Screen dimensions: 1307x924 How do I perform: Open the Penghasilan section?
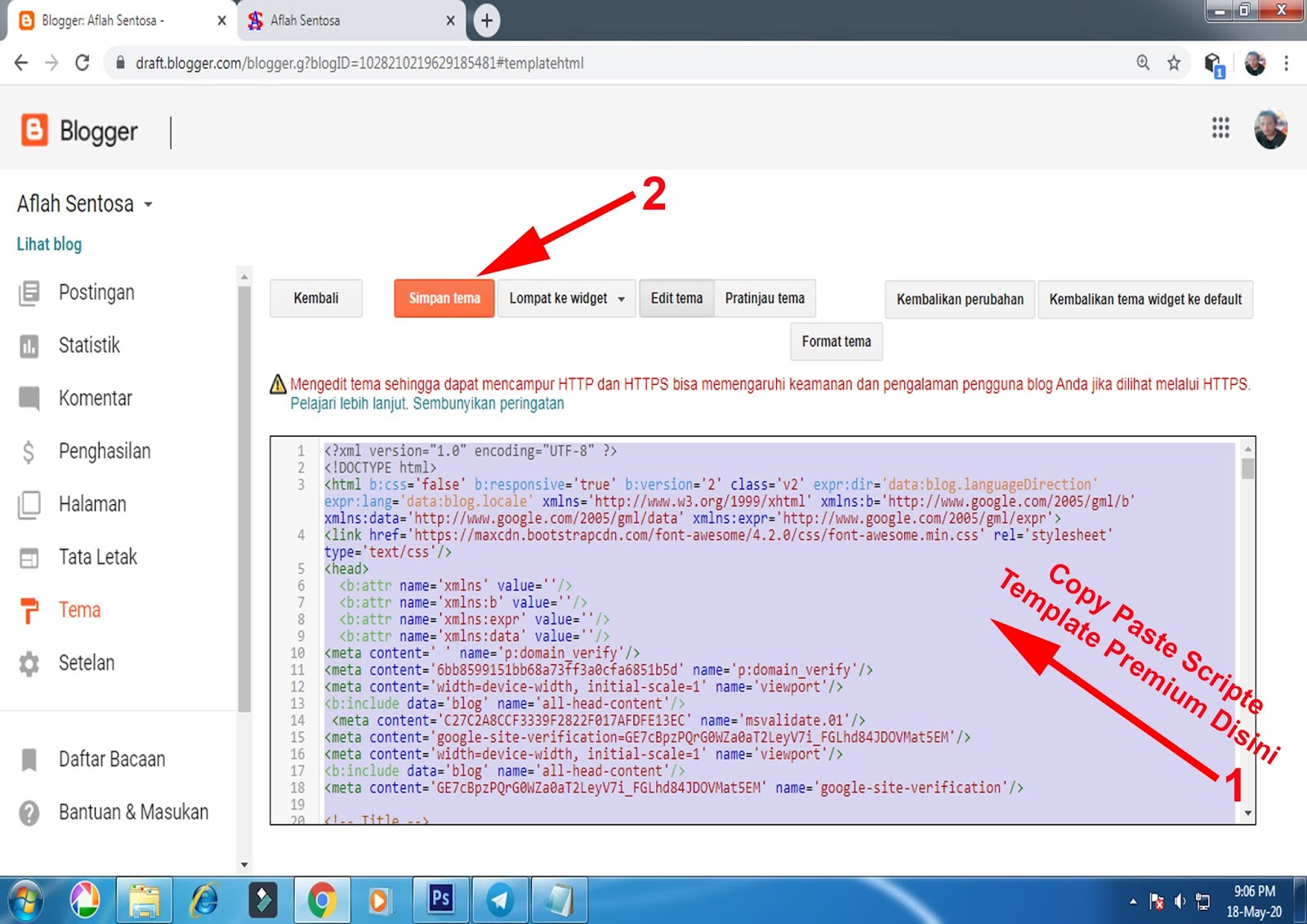[x=104, y=451]
